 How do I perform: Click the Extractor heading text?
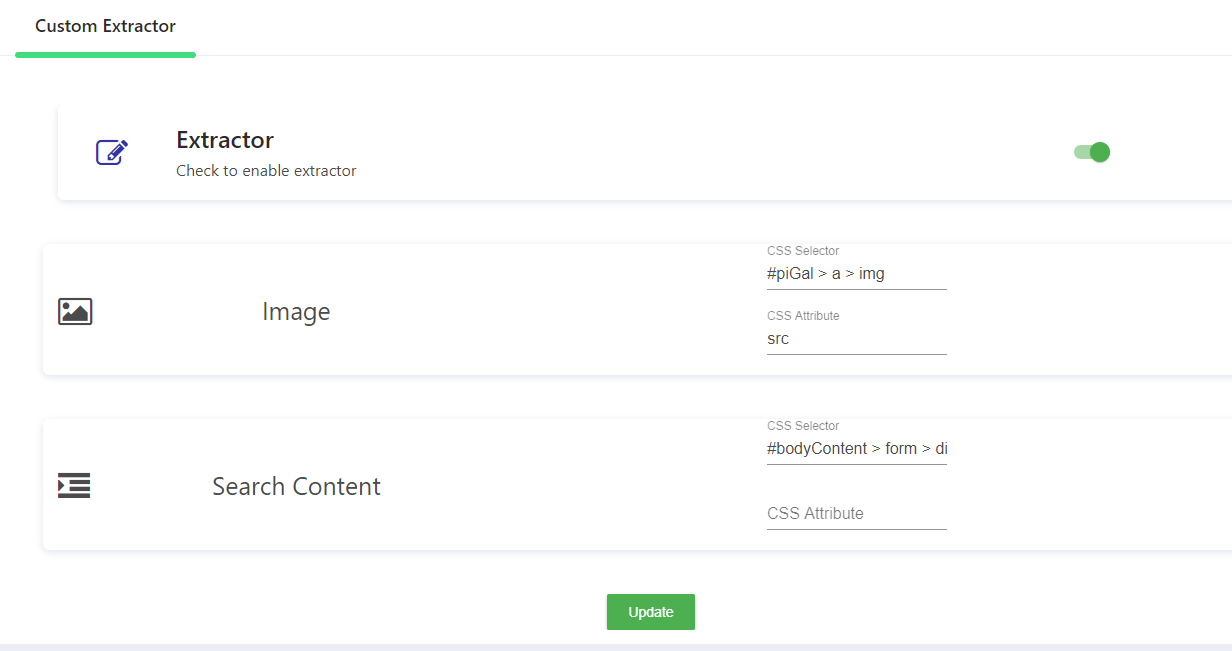(x=225, y=140)
